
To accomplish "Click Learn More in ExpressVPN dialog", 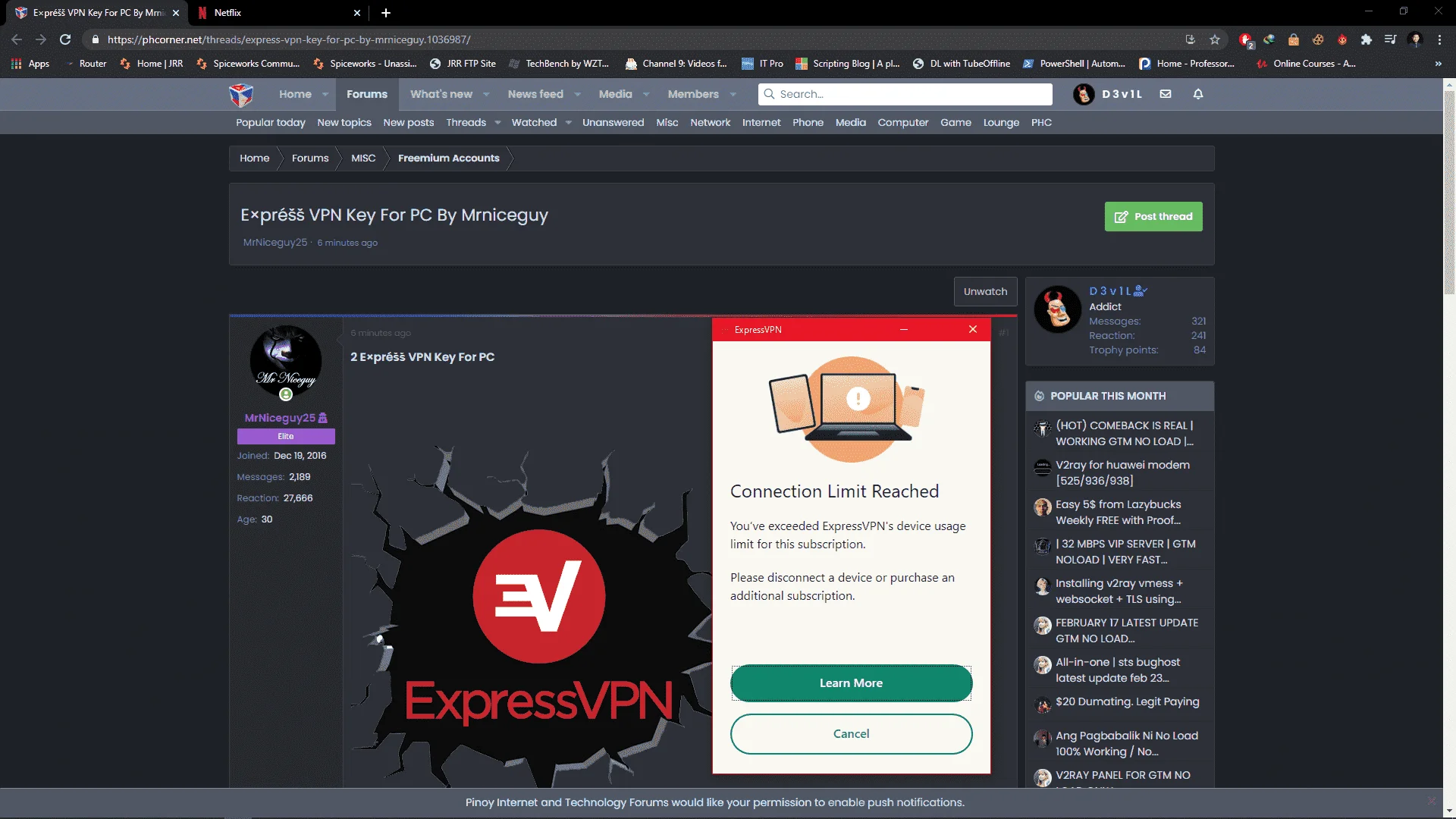I will pyautogui.click(x=851, y=683).
